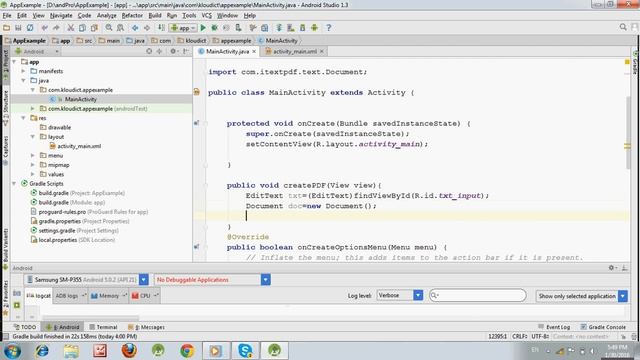Collapse the Gradle Scripts node
The width and height of the screenshot is (640, 360).
pos(14,184)
